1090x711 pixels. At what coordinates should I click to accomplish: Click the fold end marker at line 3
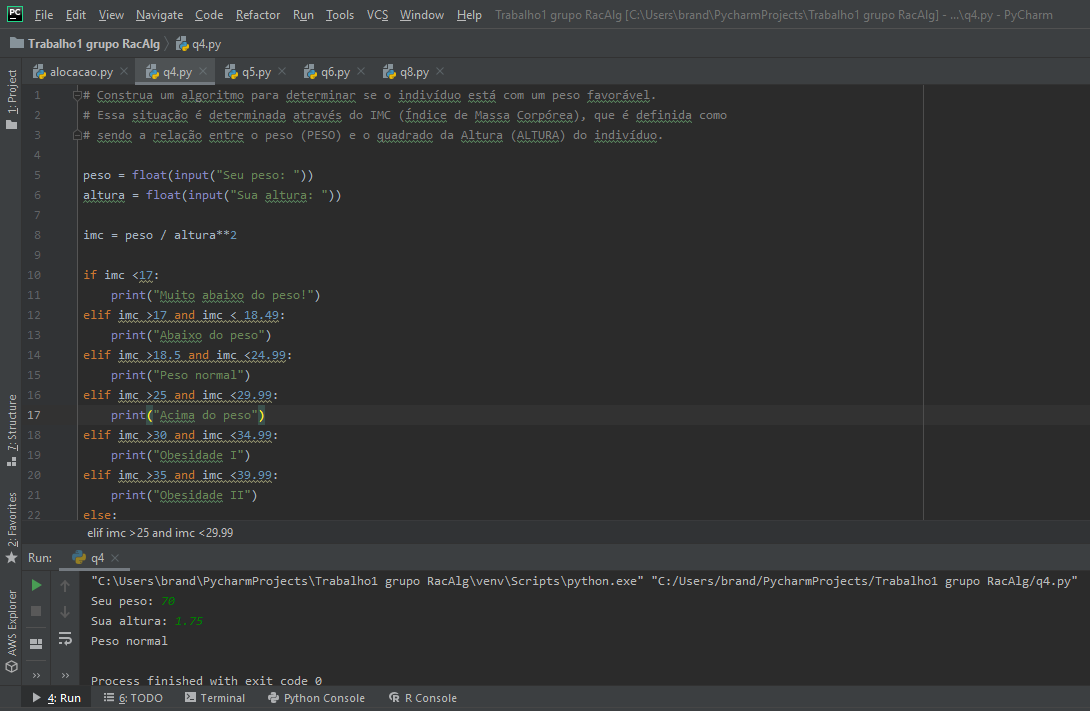tap(77, 136)
